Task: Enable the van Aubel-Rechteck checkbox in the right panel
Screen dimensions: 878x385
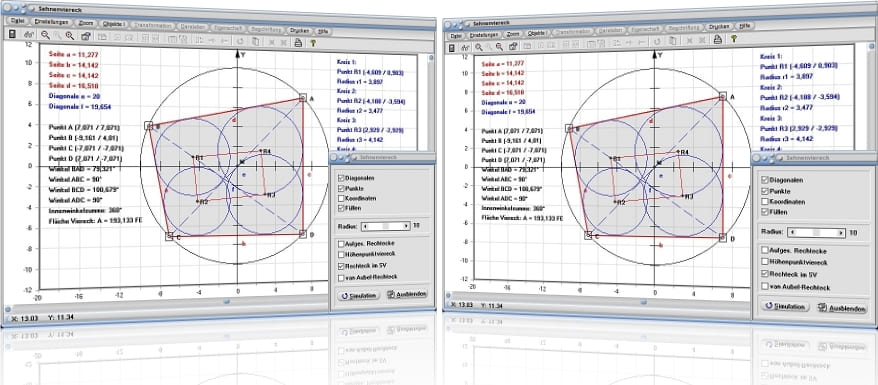Action: (x=765, y=287)
